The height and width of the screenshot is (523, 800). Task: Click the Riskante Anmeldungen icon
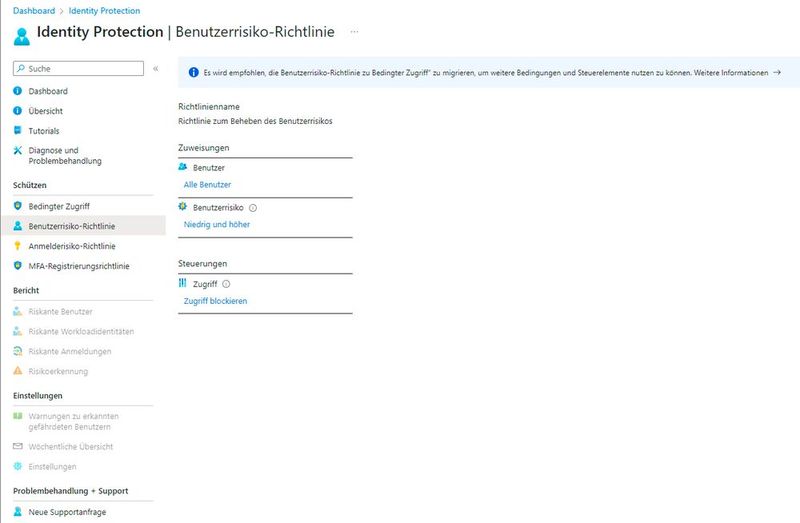[x=17, y=351]
